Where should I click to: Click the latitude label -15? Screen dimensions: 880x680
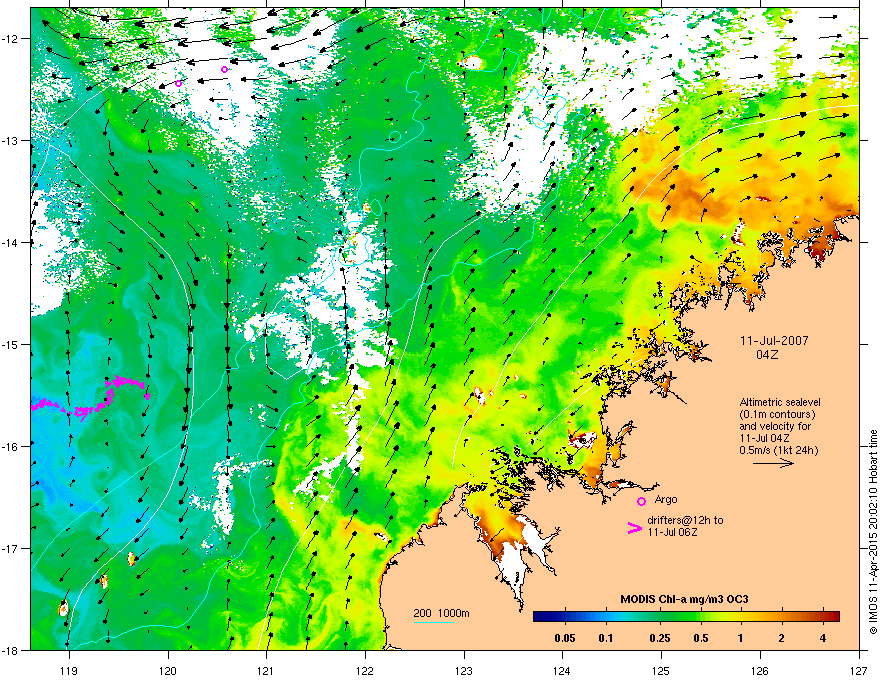[x=8, y=344]
